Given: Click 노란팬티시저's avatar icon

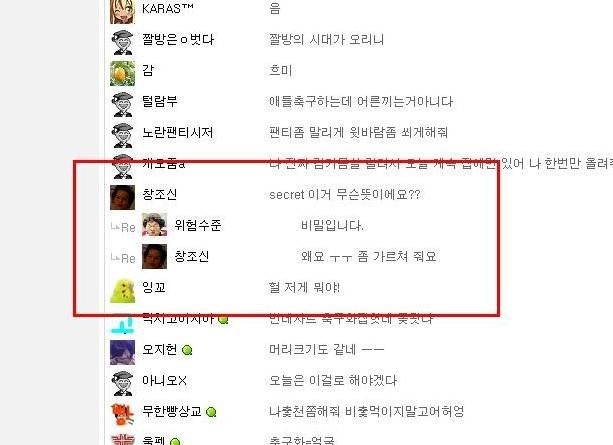Looking at the screenshot, I should pyautogui.click(x=122, y=135).
